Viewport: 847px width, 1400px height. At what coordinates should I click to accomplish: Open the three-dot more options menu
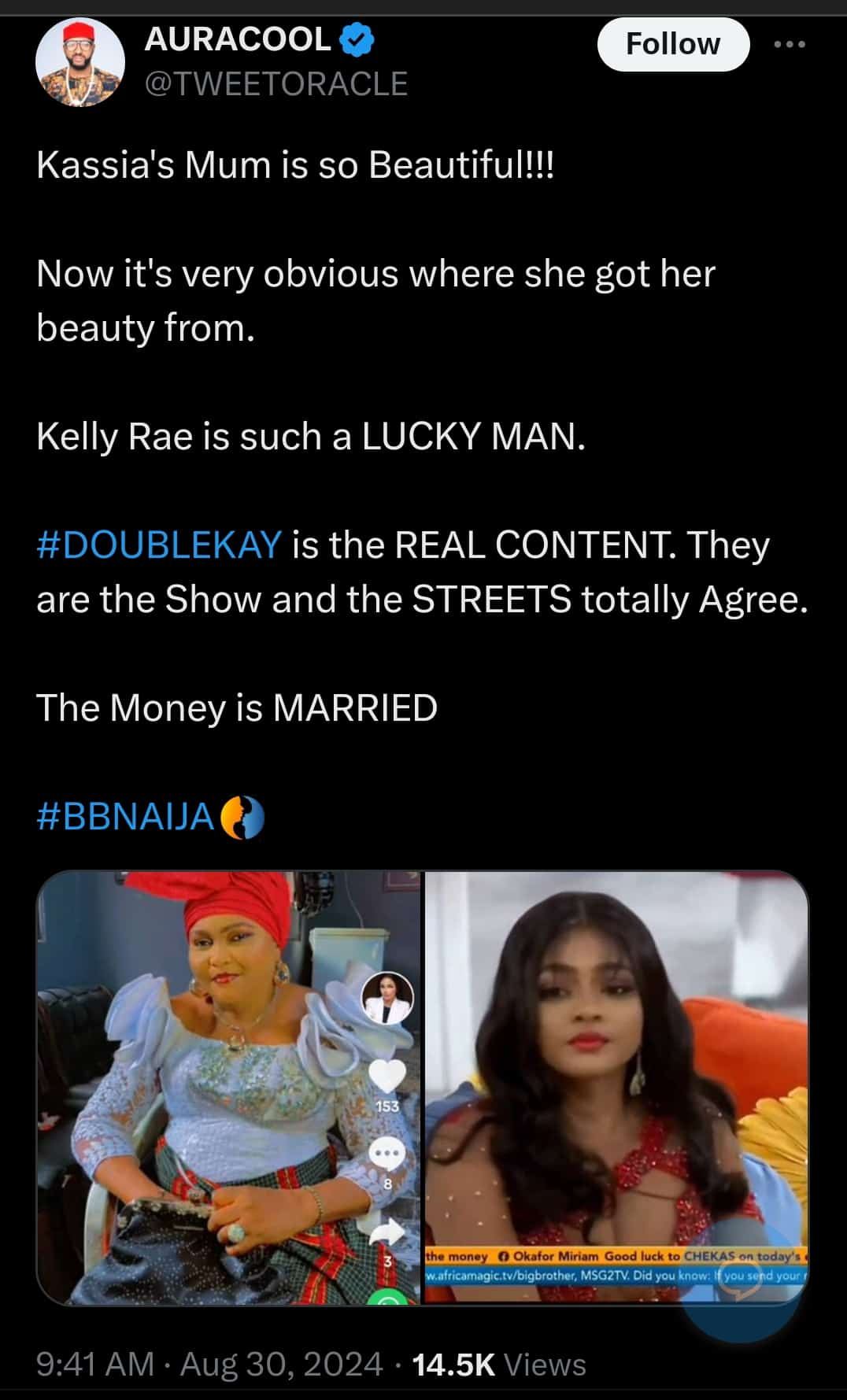click(790, 44)
